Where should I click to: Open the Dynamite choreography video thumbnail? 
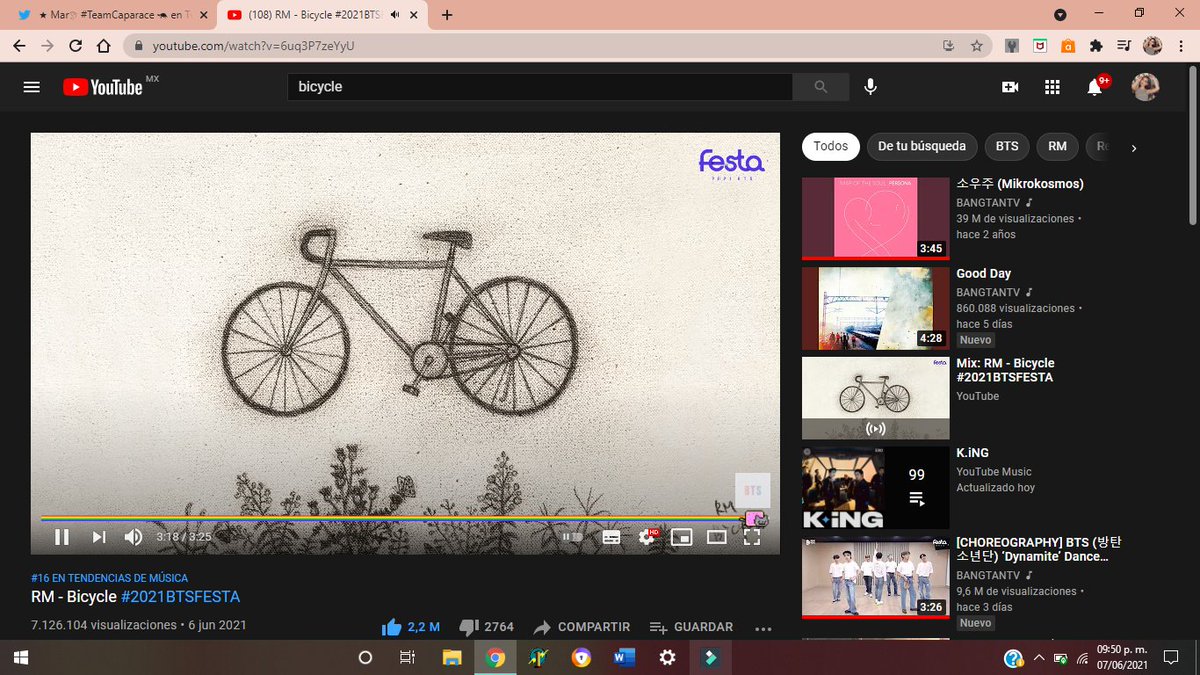point(875,578)
